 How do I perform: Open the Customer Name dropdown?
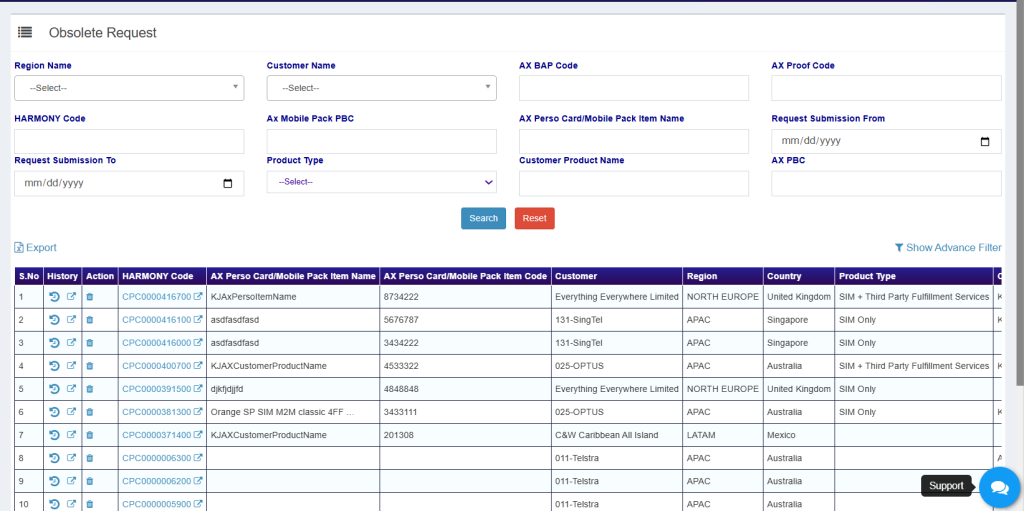[381, 88]
